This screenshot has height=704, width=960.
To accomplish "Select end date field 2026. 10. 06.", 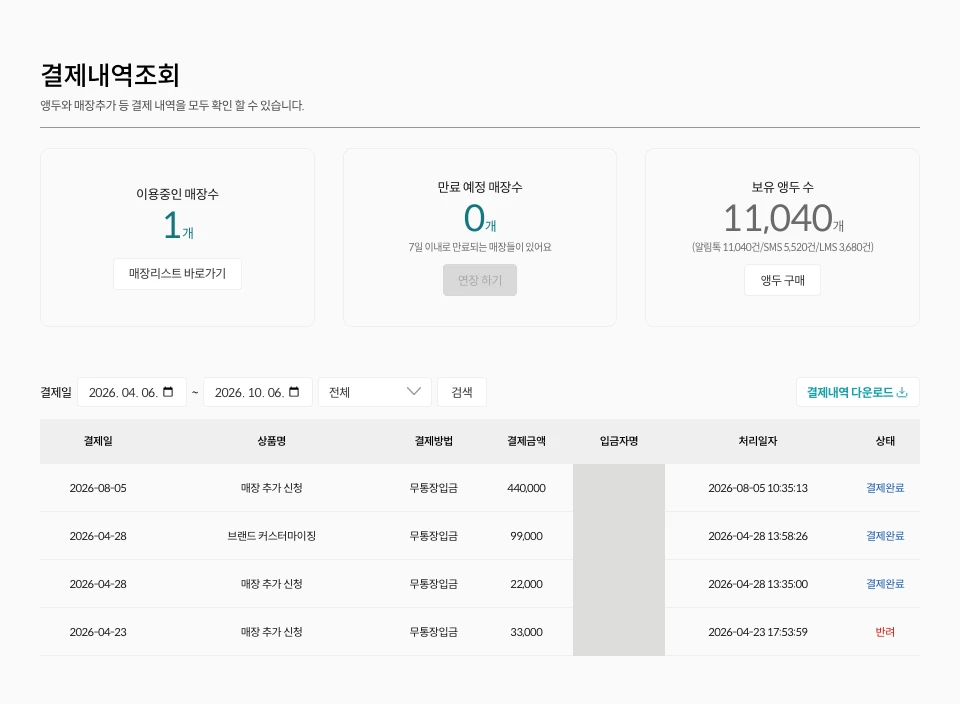I will click(x=258, y=392).
